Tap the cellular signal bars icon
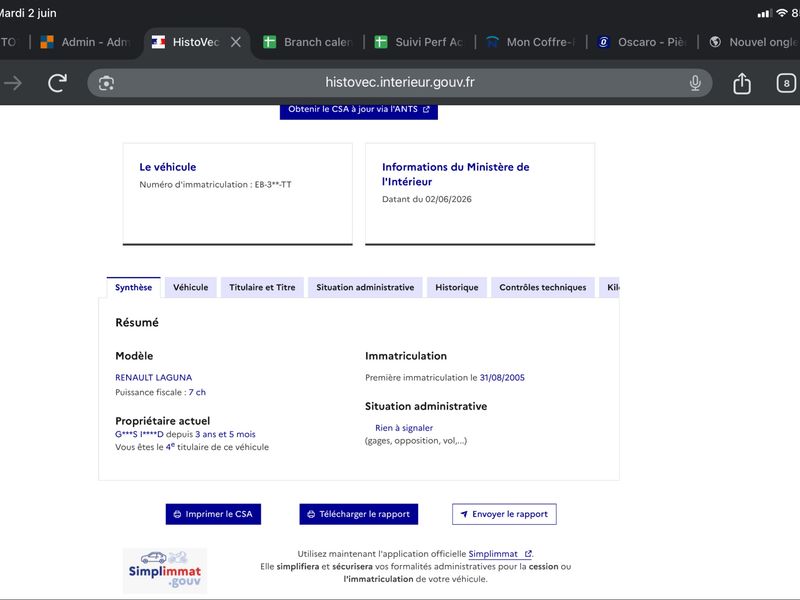 point(764,14)
